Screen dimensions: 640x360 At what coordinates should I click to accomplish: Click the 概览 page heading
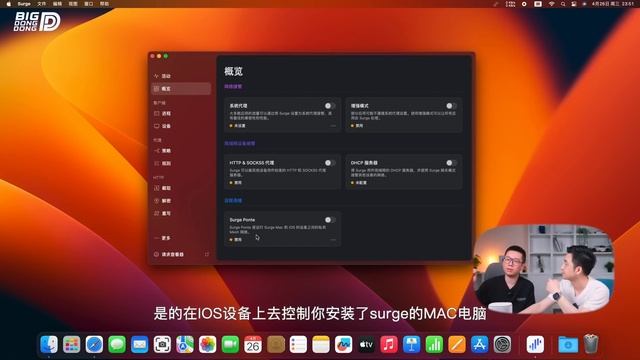tap(233, 71)
